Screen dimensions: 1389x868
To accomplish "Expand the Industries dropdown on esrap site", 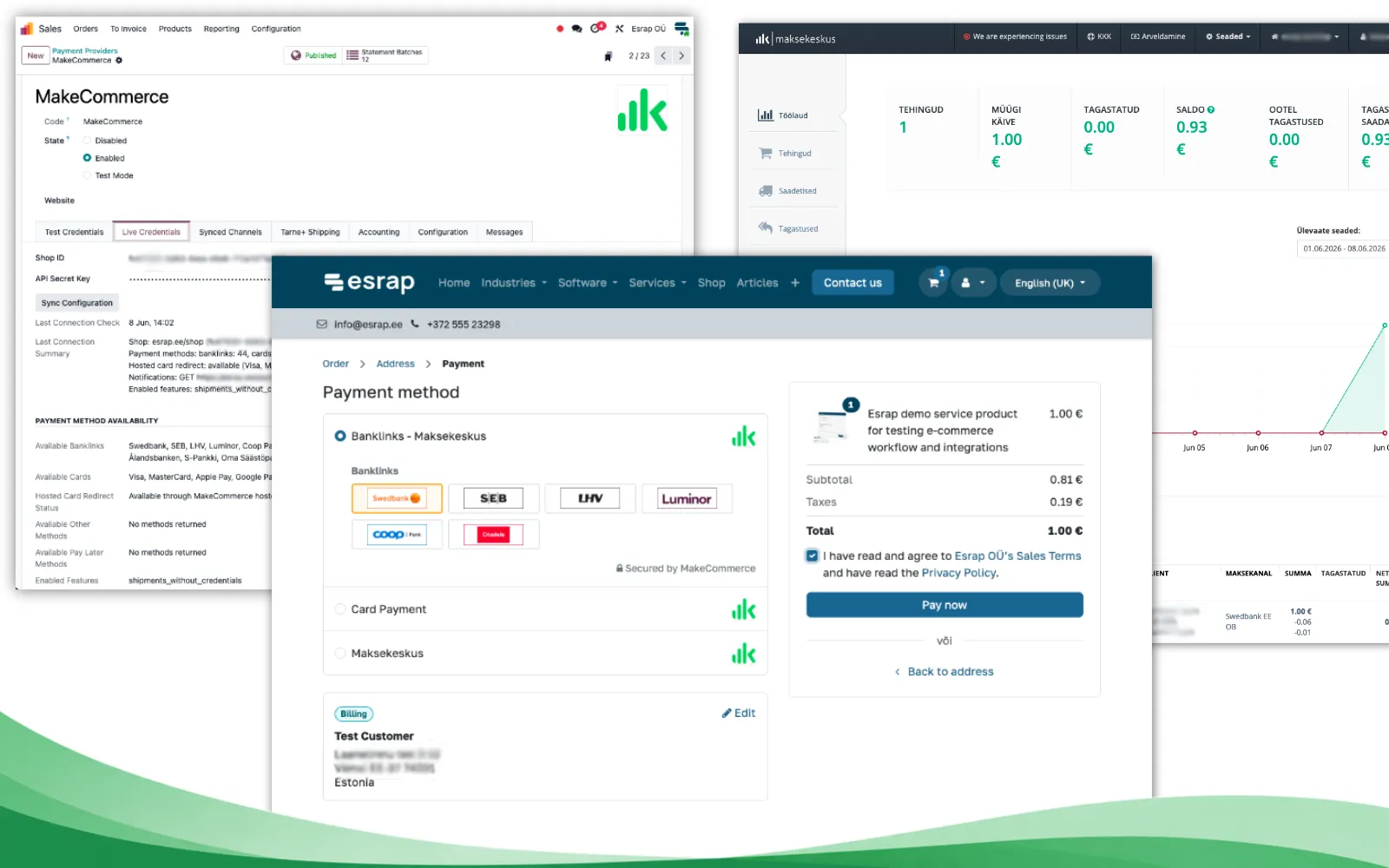I will (514, 283).
